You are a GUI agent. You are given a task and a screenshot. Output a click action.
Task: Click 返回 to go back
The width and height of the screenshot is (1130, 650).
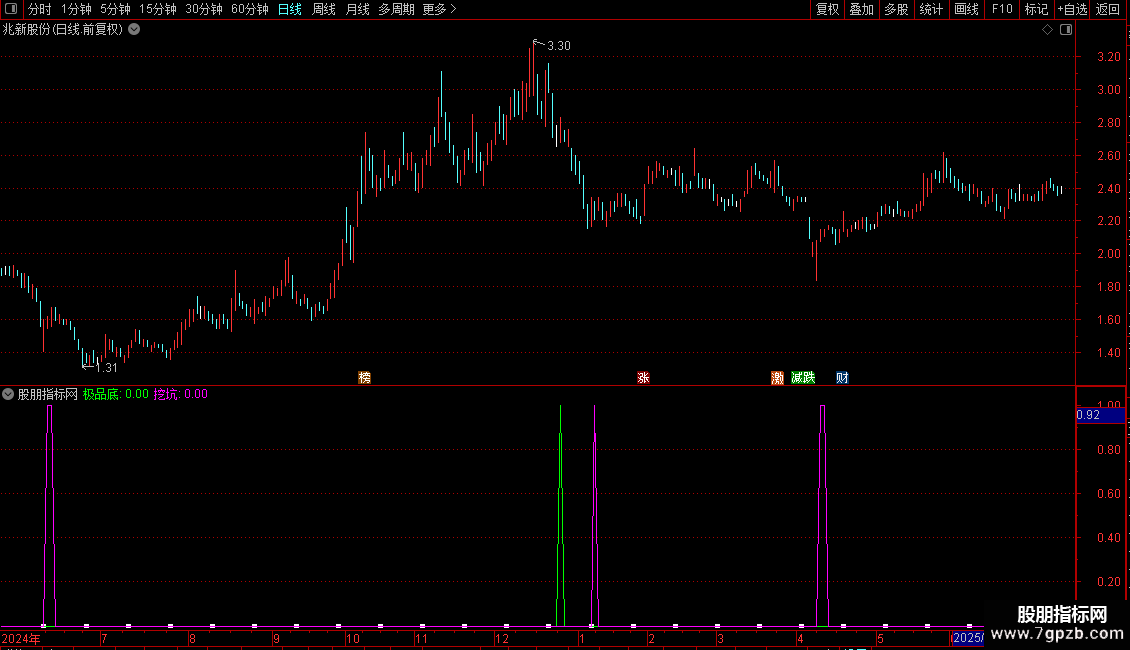tap(1108, 9)
